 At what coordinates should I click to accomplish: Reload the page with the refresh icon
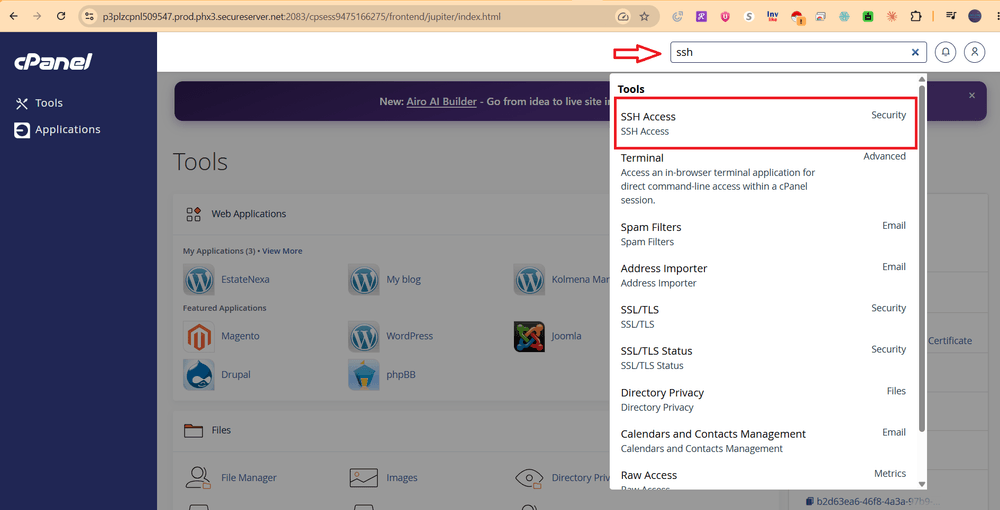[x=61, y=17]
